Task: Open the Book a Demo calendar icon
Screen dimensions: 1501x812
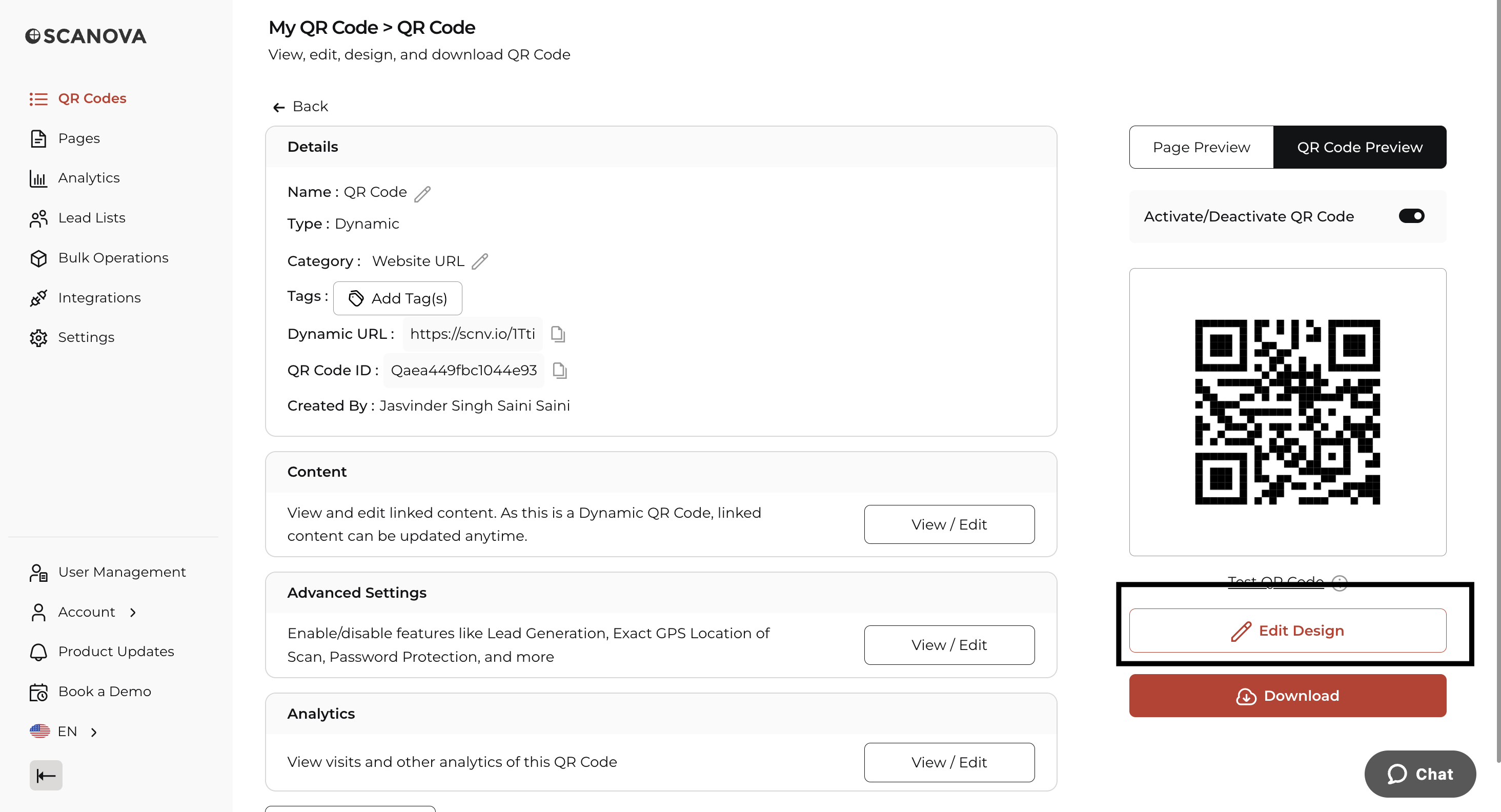Action: point(38,692)
